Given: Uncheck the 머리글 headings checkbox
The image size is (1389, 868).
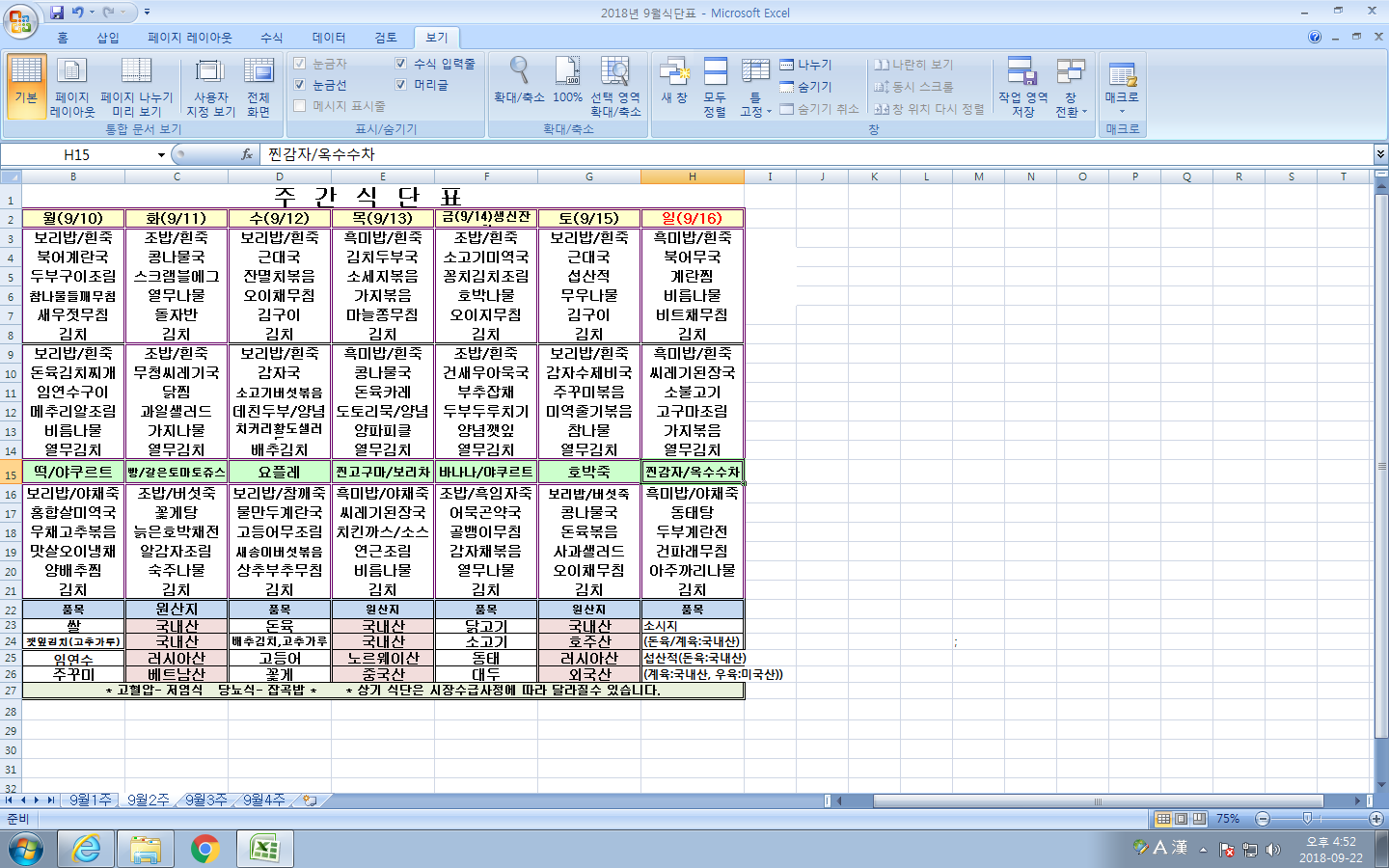Looking at the screenshot, I should tap(401, 85).
